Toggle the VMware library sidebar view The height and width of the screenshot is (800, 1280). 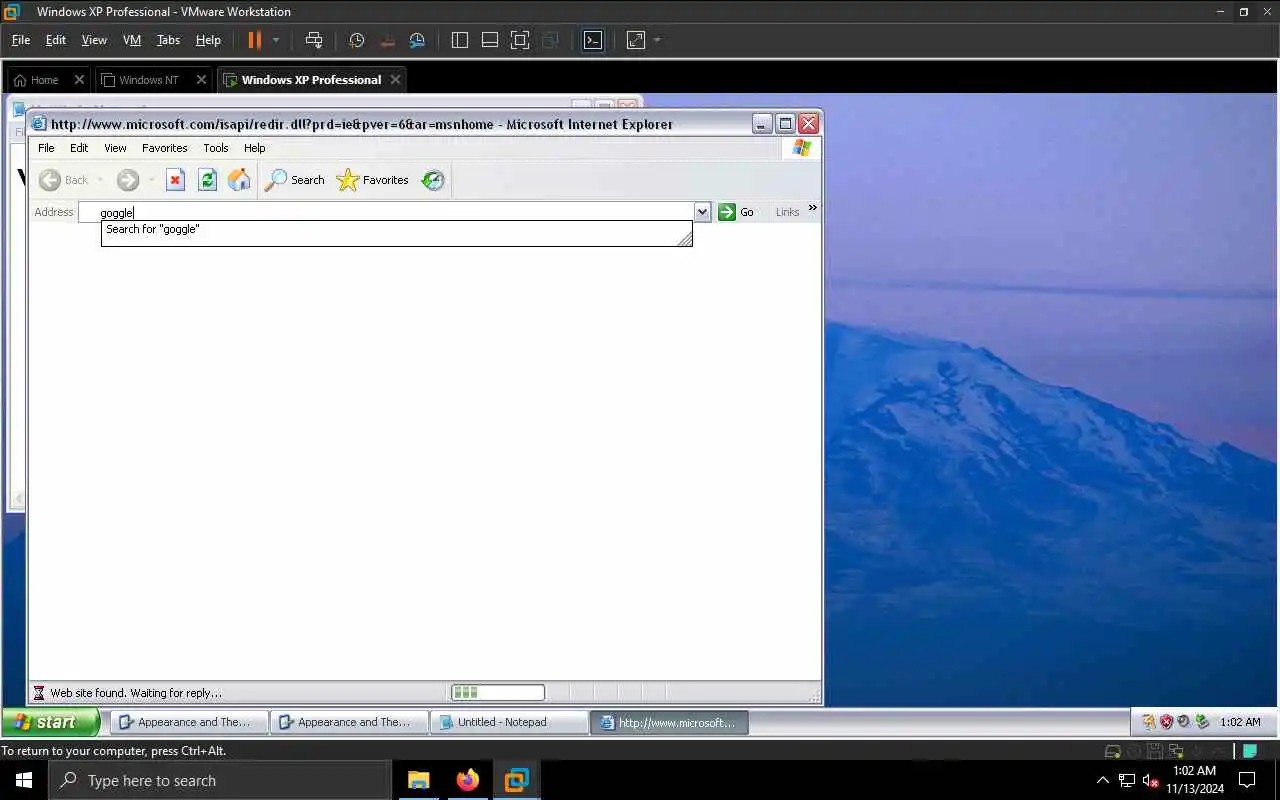[460, 40]
